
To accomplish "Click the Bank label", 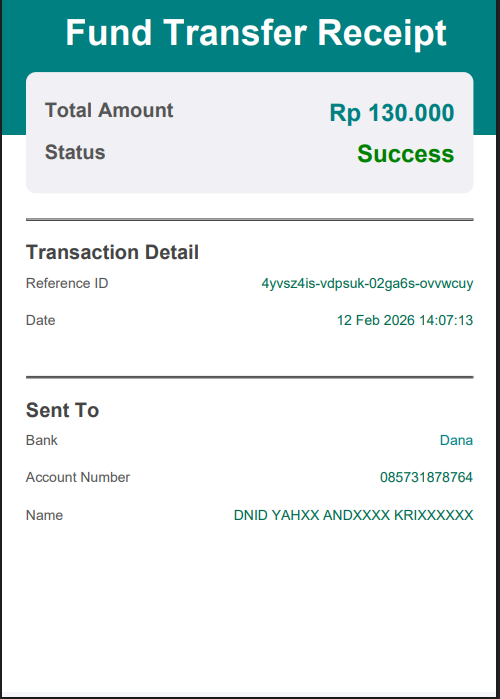I will click(41, 440).
